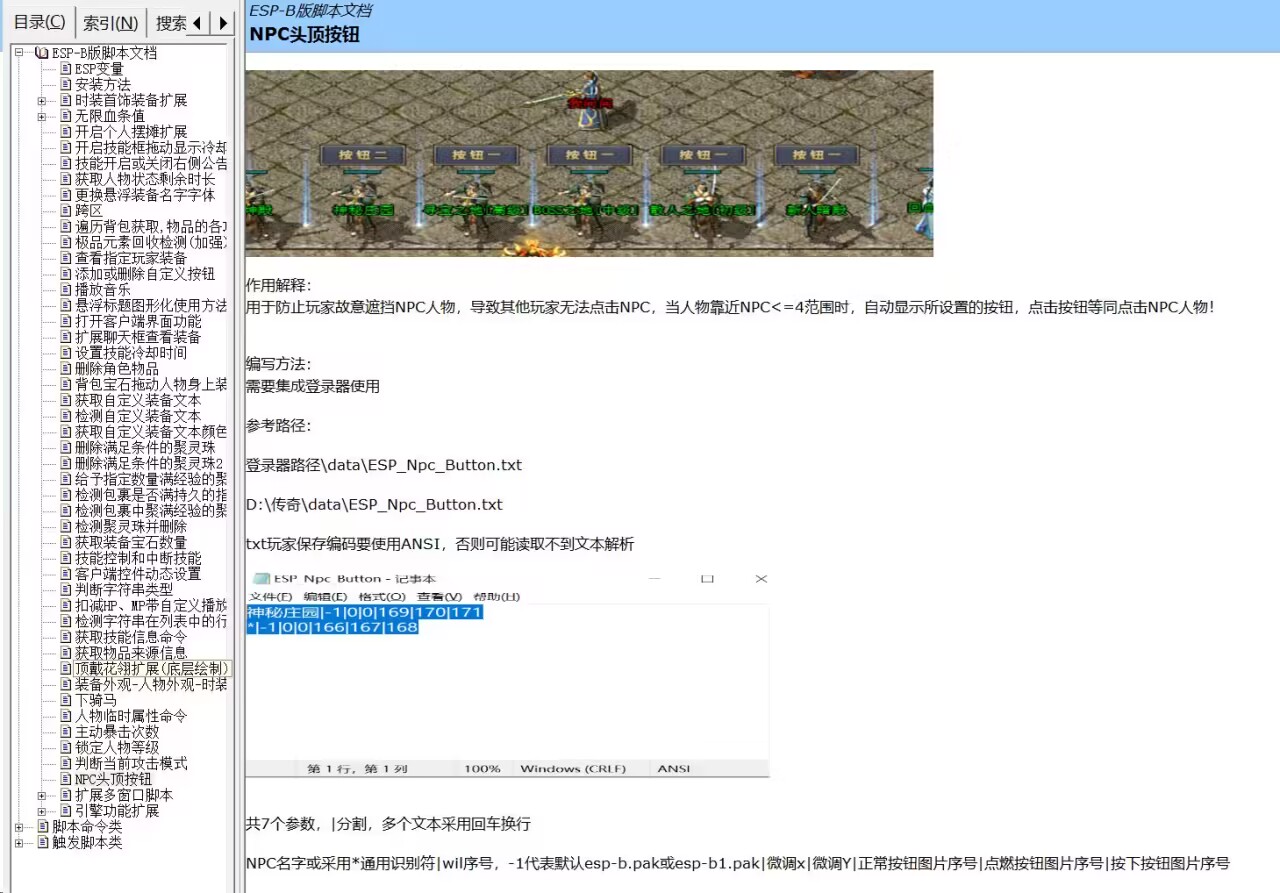Open the 检测包裹是否满持久的 topic
The height and width of the screenshot is (893, 1280).
151,495
